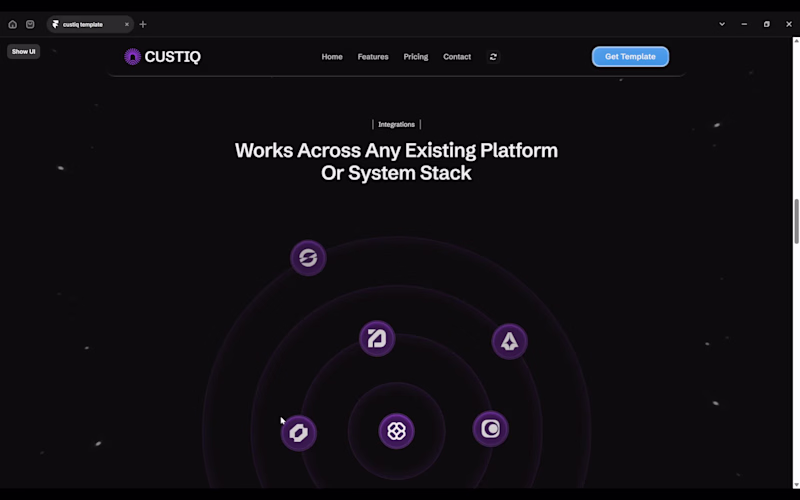Image resolution: width=800 pixels, height=500 pixels.
Task: Select the custiq template browser tab
Action: (90, 24)
